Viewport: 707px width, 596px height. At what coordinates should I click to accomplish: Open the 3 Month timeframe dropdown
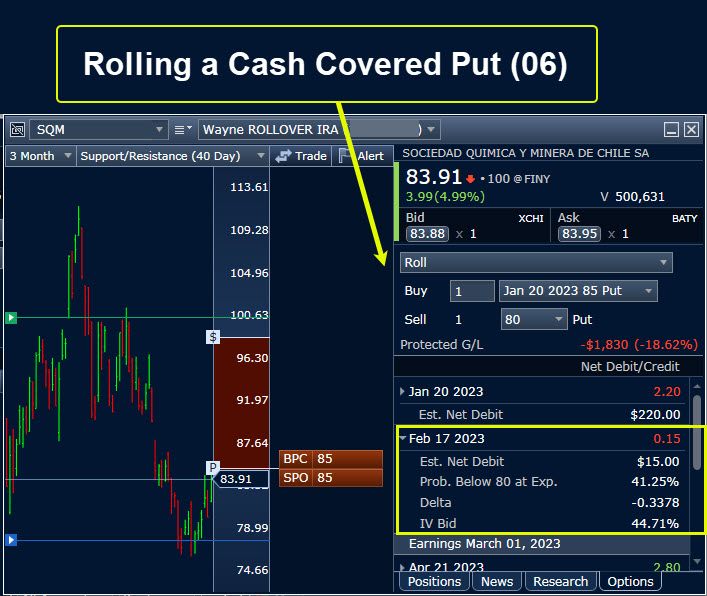pyautogui.click(x=68, y=156)
